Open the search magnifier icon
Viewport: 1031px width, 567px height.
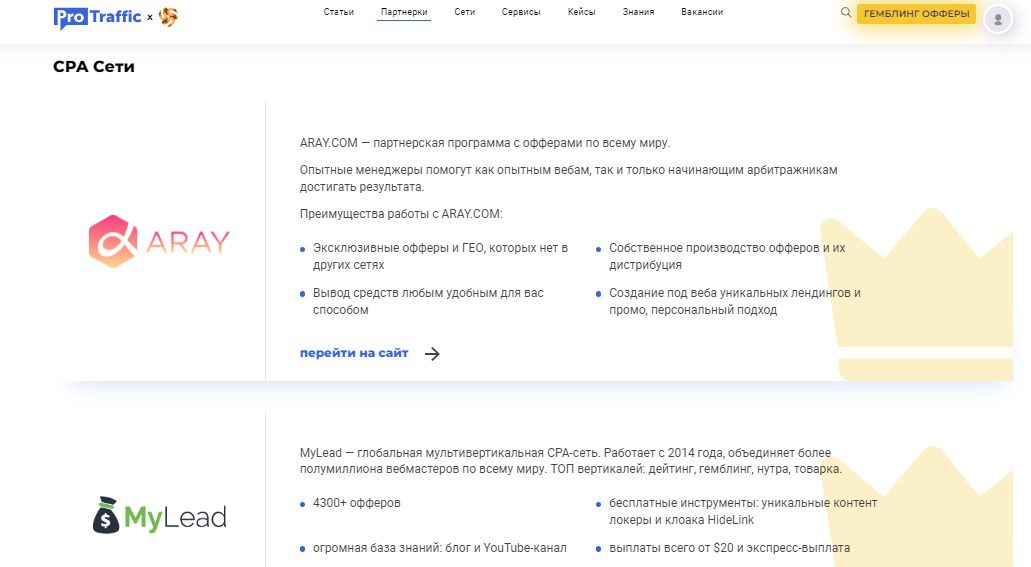pyautogui.click(x=846, y=12)
